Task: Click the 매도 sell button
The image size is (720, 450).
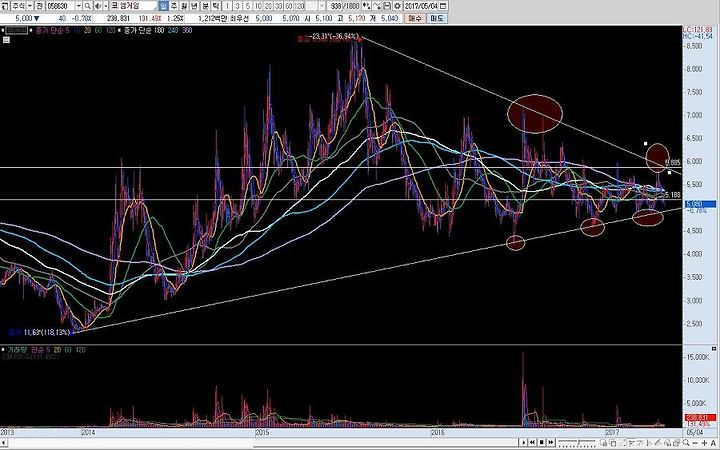Action: 437,18
